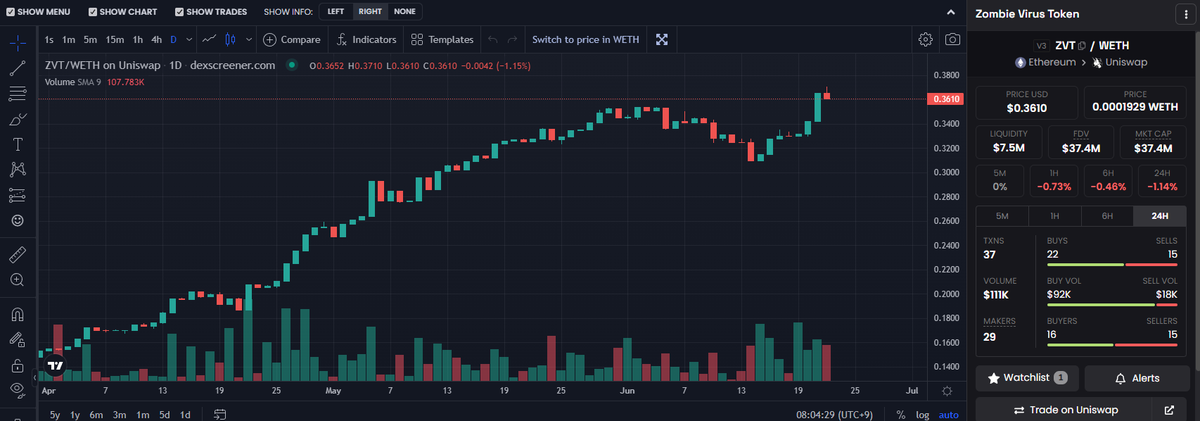Toggle stay in drawing mode pencil-lock icon
Image resolution: width=1200 pixels, height=421 pixels.
[x=17, y=340]
